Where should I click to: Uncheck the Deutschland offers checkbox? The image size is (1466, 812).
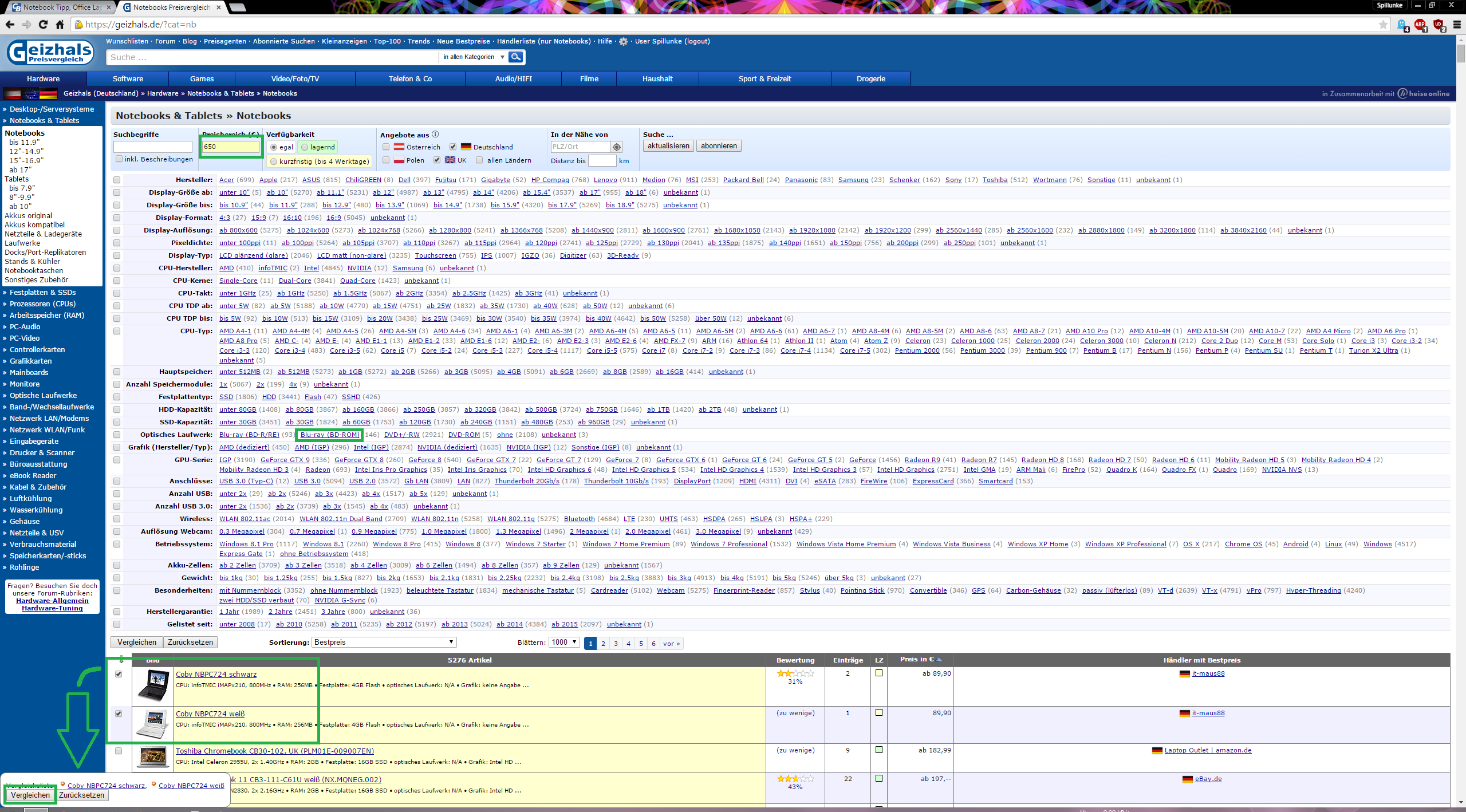point(453,147)
